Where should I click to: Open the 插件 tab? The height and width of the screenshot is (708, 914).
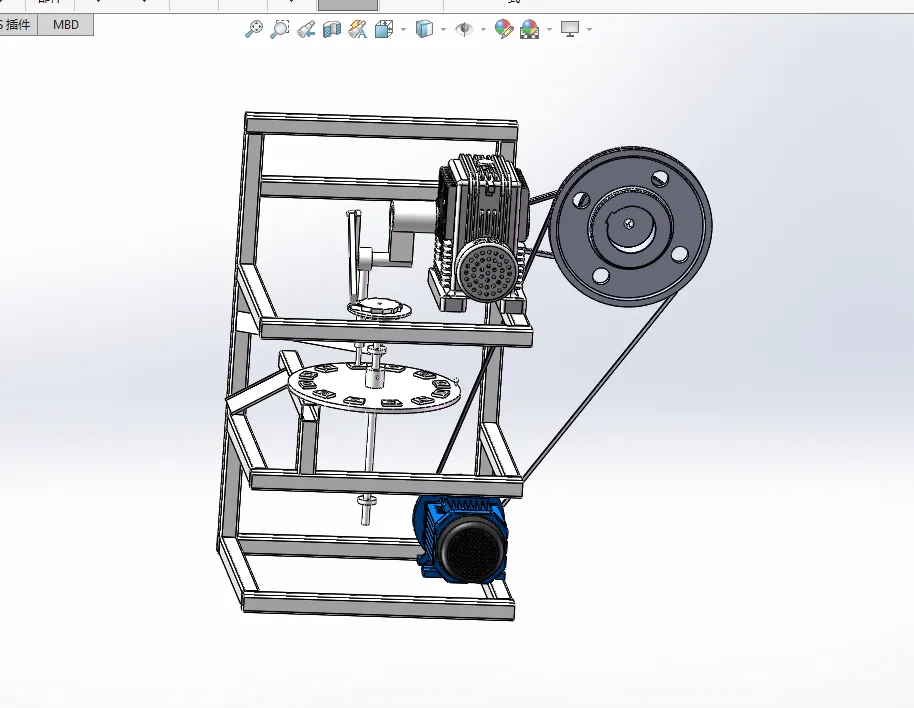17,24
